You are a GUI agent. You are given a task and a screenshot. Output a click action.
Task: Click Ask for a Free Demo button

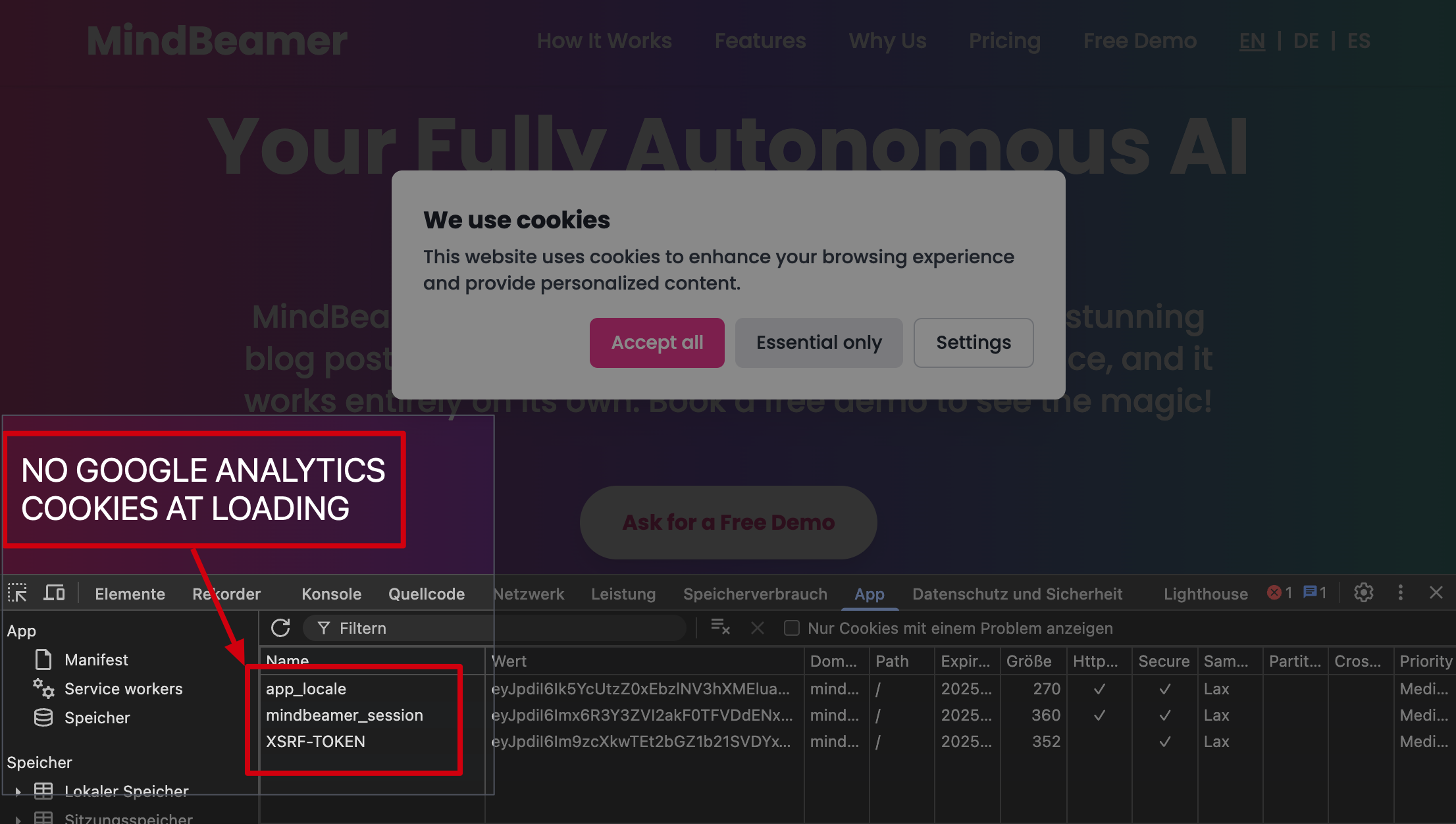point(729,523)
